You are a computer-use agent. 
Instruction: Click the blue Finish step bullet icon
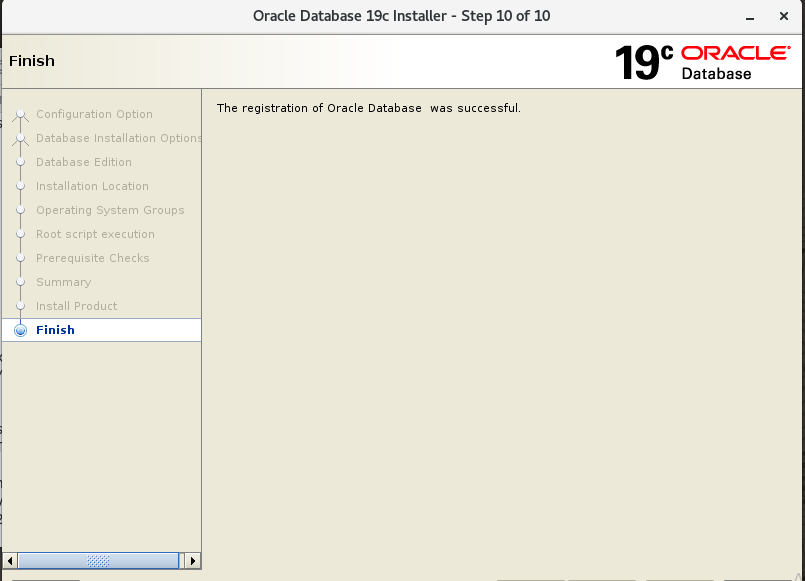(21, 330)
